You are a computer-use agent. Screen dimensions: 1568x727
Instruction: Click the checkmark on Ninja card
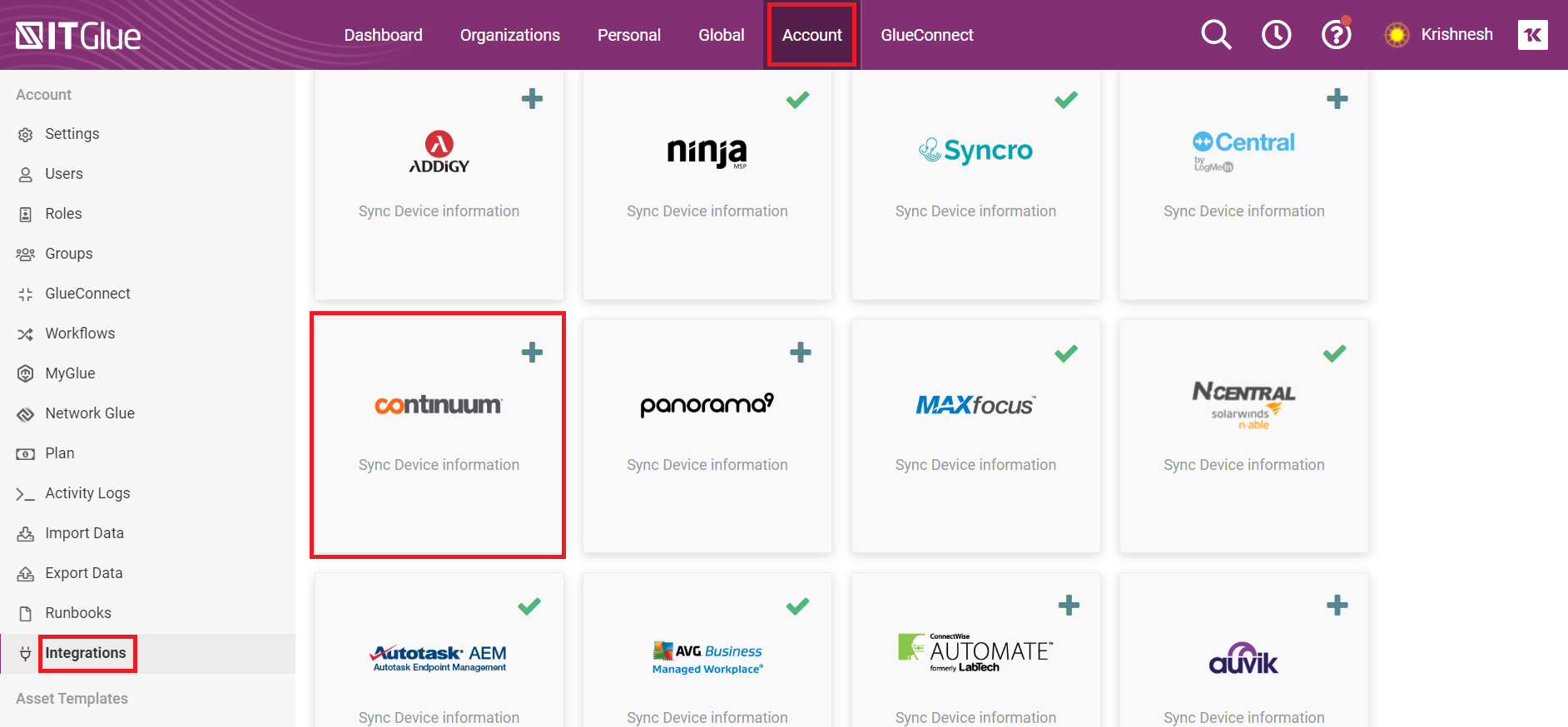pyautogui.click(x=797, y=100)
